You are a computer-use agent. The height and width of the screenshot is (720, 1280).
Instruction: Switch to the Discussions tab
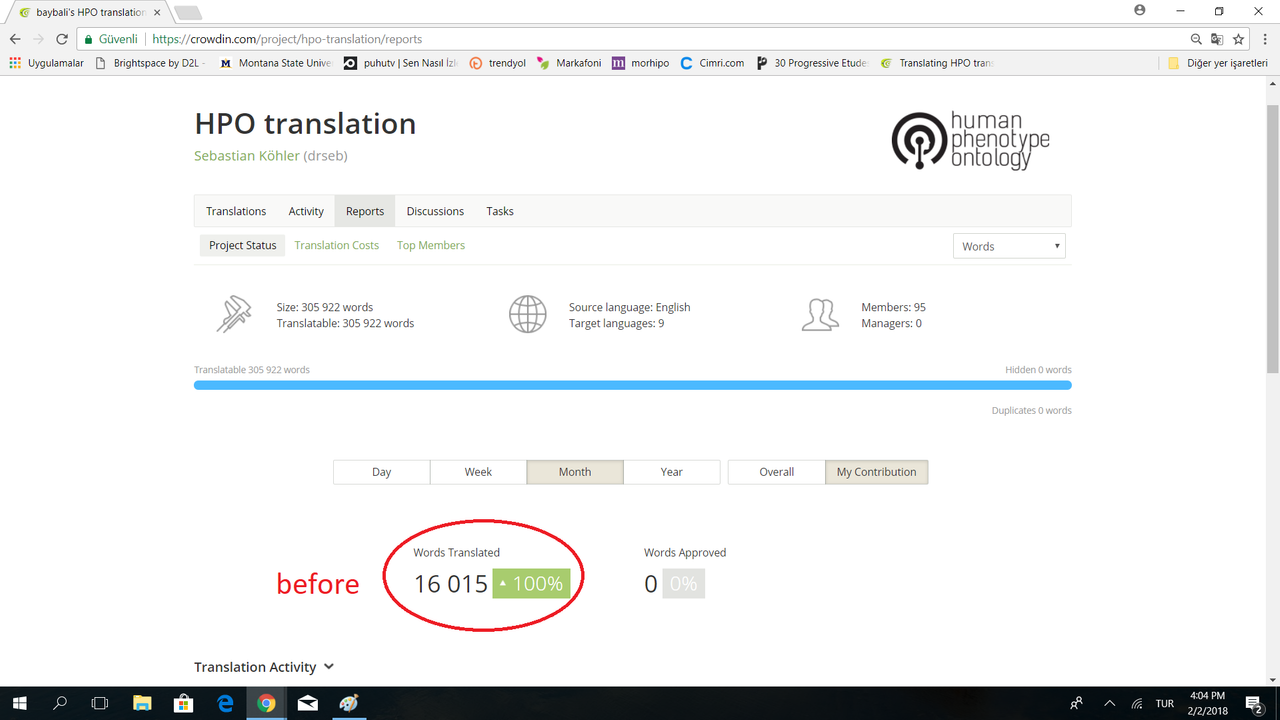pos(435,211)
